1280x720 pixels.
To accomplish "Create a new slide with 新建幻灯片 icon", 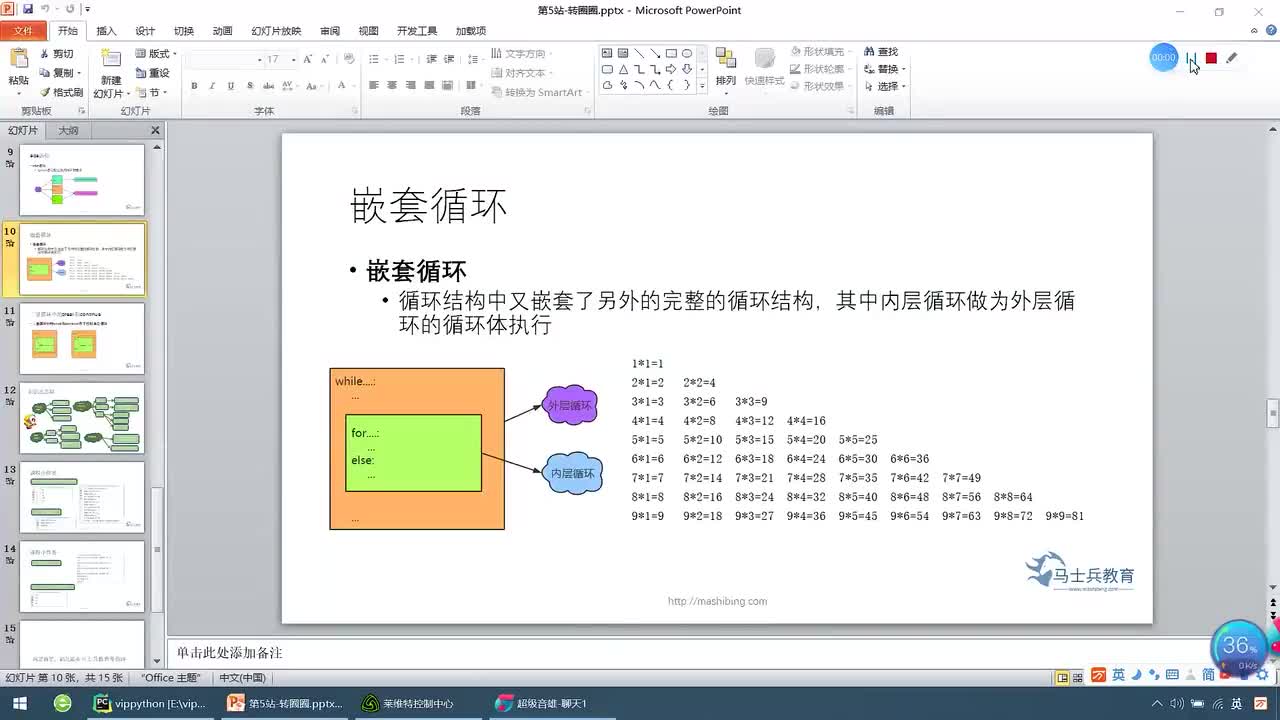I will (111, 60).
